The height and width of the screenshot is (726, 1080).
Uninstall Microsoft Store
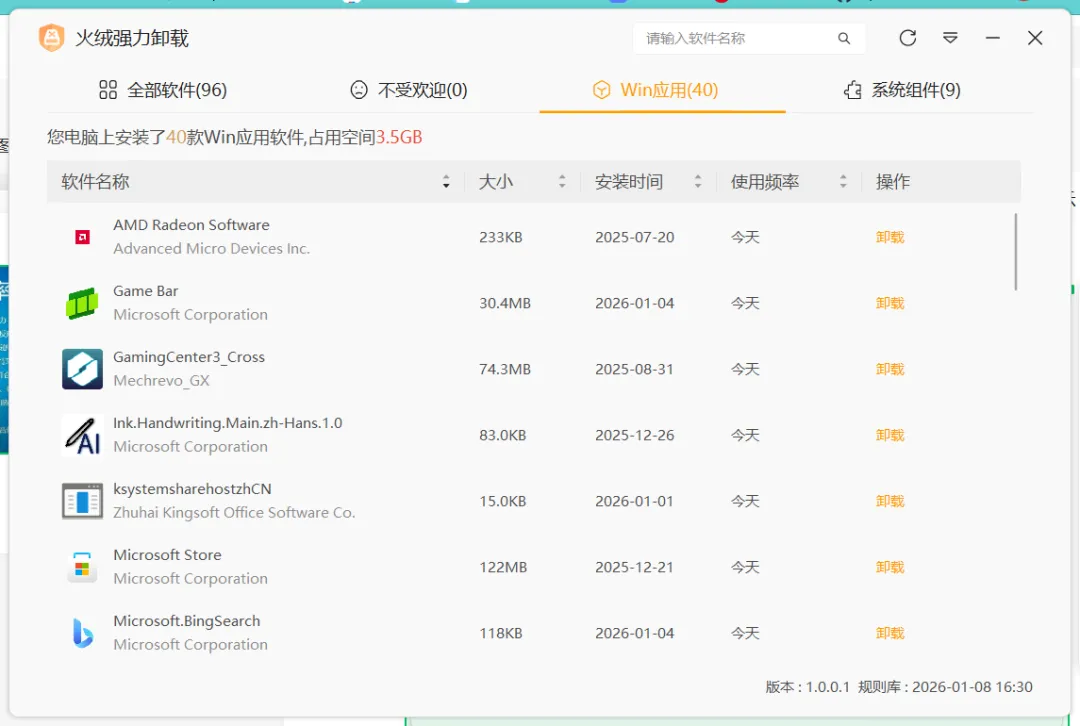(890, 568)
